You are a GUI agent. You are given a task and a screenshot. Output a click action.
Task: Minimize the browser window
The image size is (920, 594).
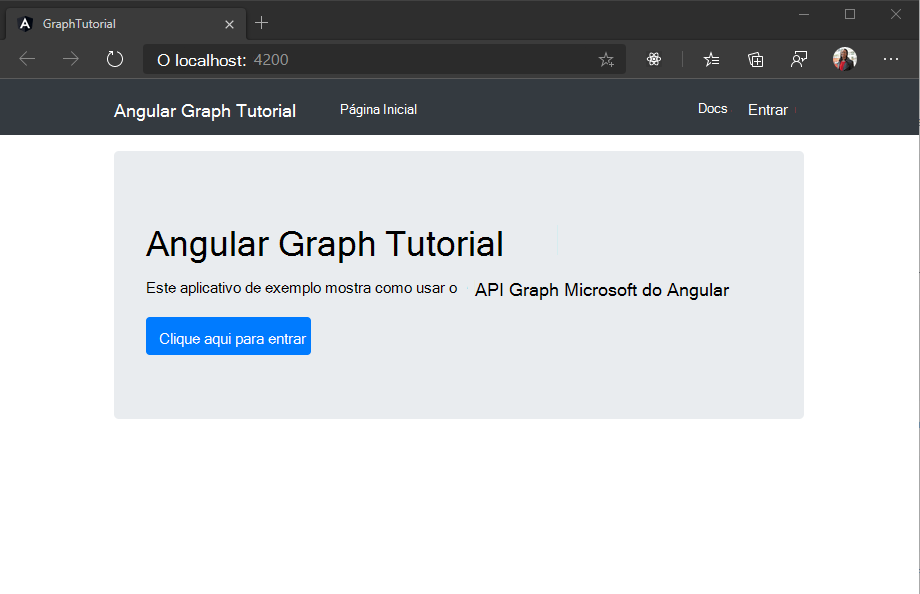click(804, 15)
